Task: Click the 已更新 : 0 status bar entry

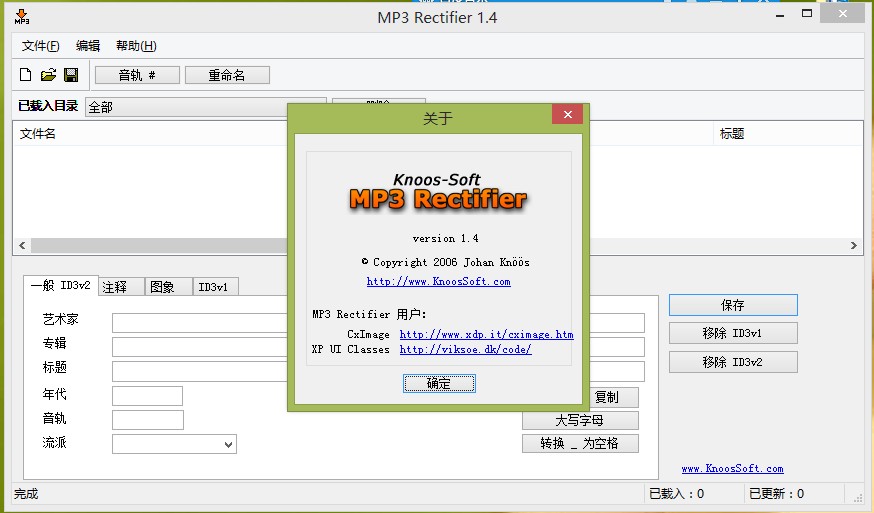Action: pyautogui.click(x=776, y=493)
